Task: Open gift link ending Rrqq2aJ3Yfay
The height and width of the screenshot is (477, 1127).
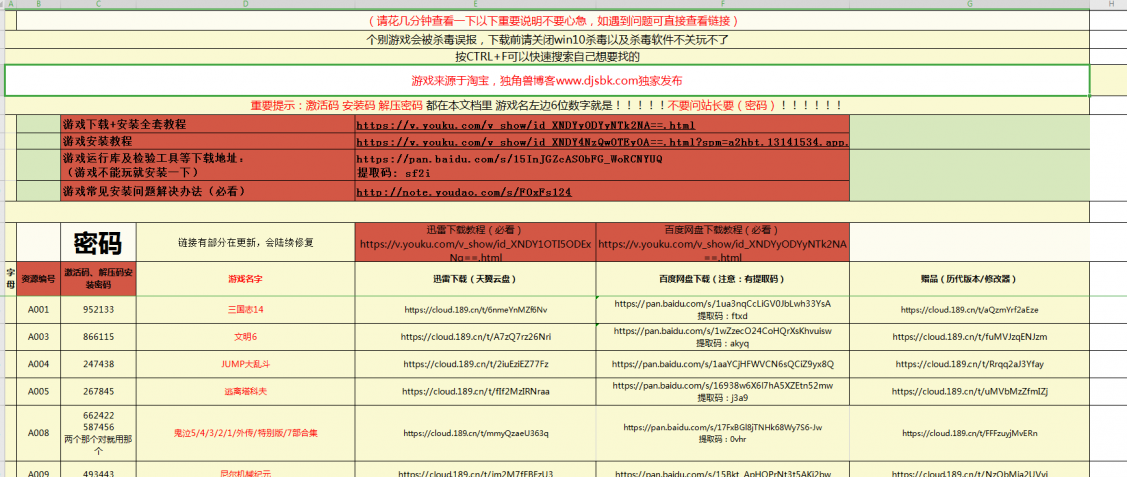Action: click(970, 364)
